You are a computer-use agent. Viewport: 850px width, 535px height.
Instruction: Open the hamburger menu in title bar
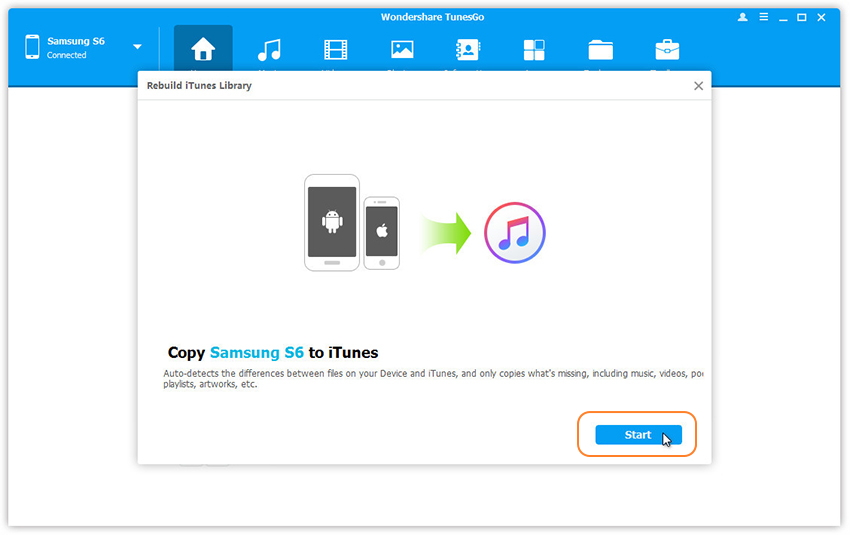tap(762, 18)
